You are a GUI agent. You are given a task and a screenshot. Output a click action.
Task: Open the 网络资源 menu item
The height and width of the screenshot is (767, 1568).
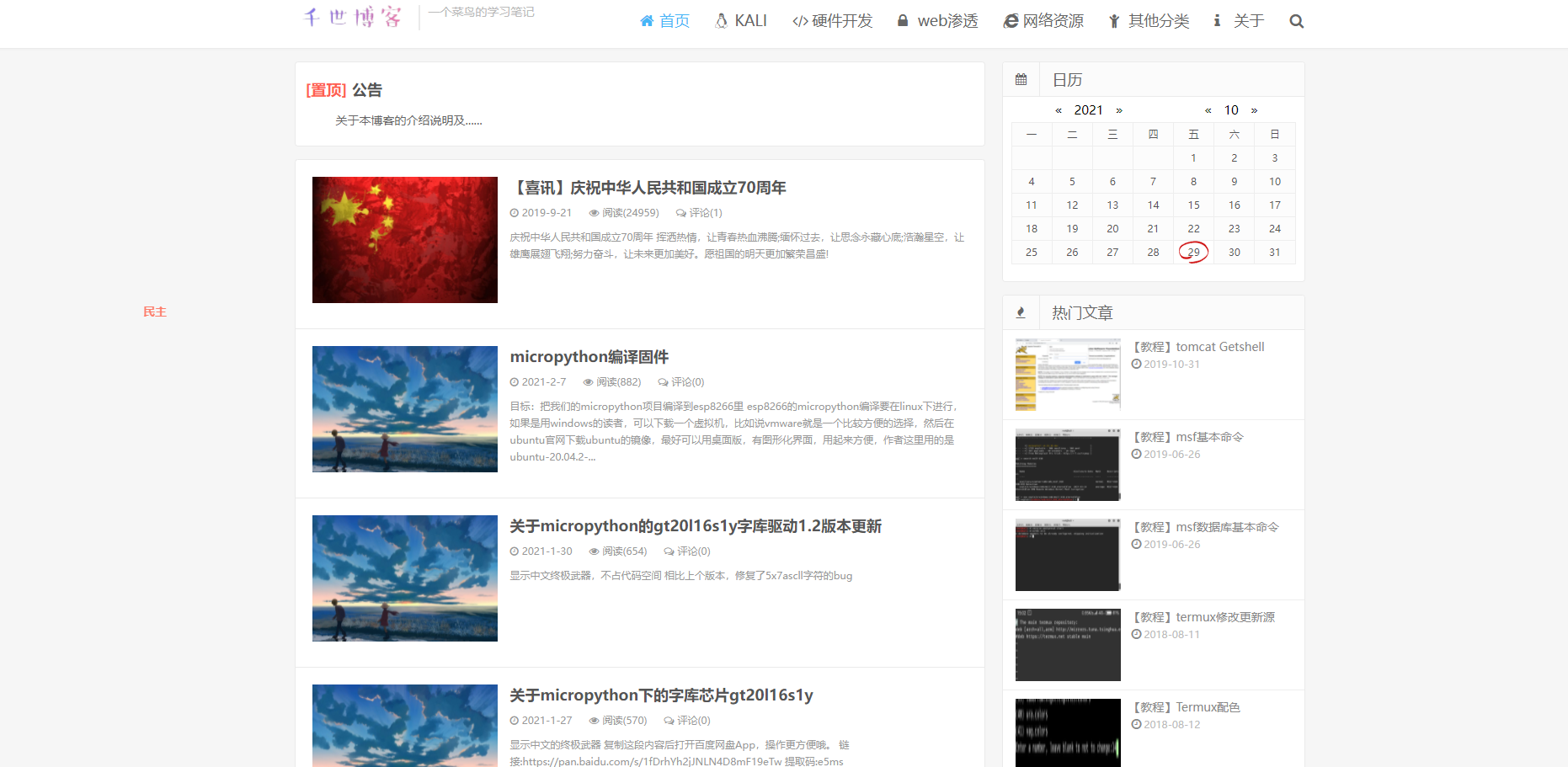1043,21
